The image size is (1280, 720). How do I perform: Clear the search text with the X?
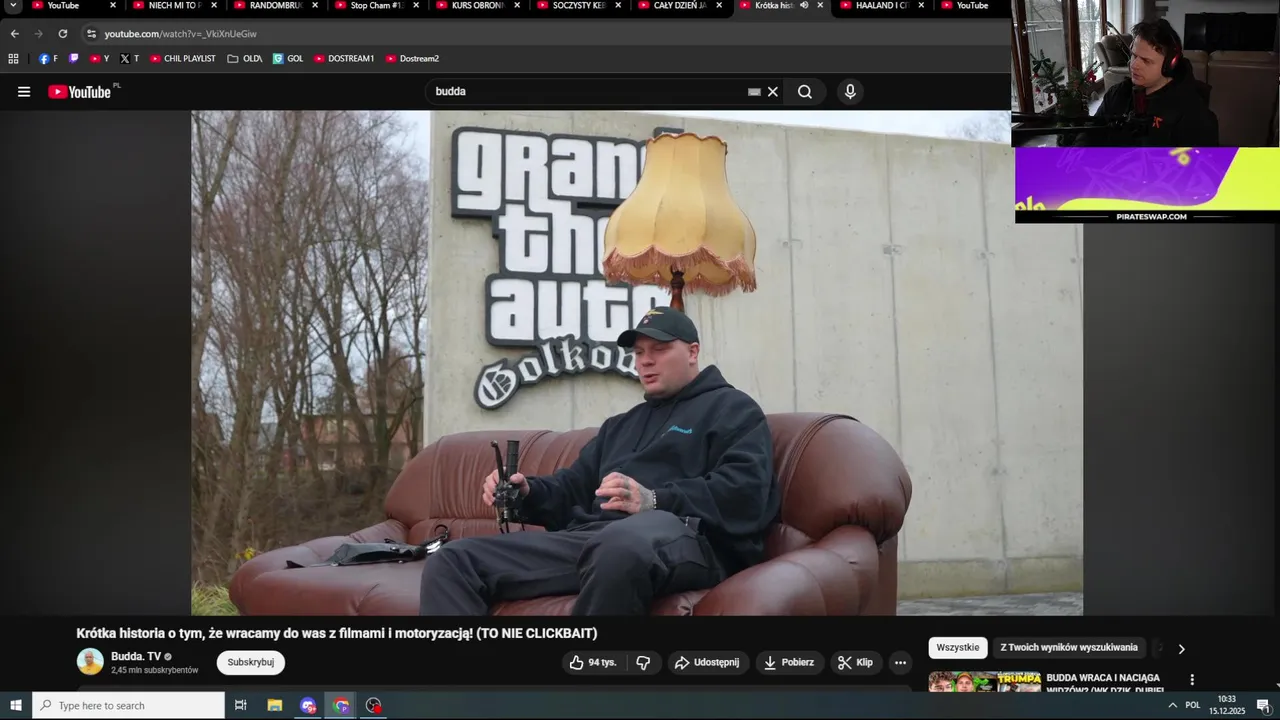772,92
